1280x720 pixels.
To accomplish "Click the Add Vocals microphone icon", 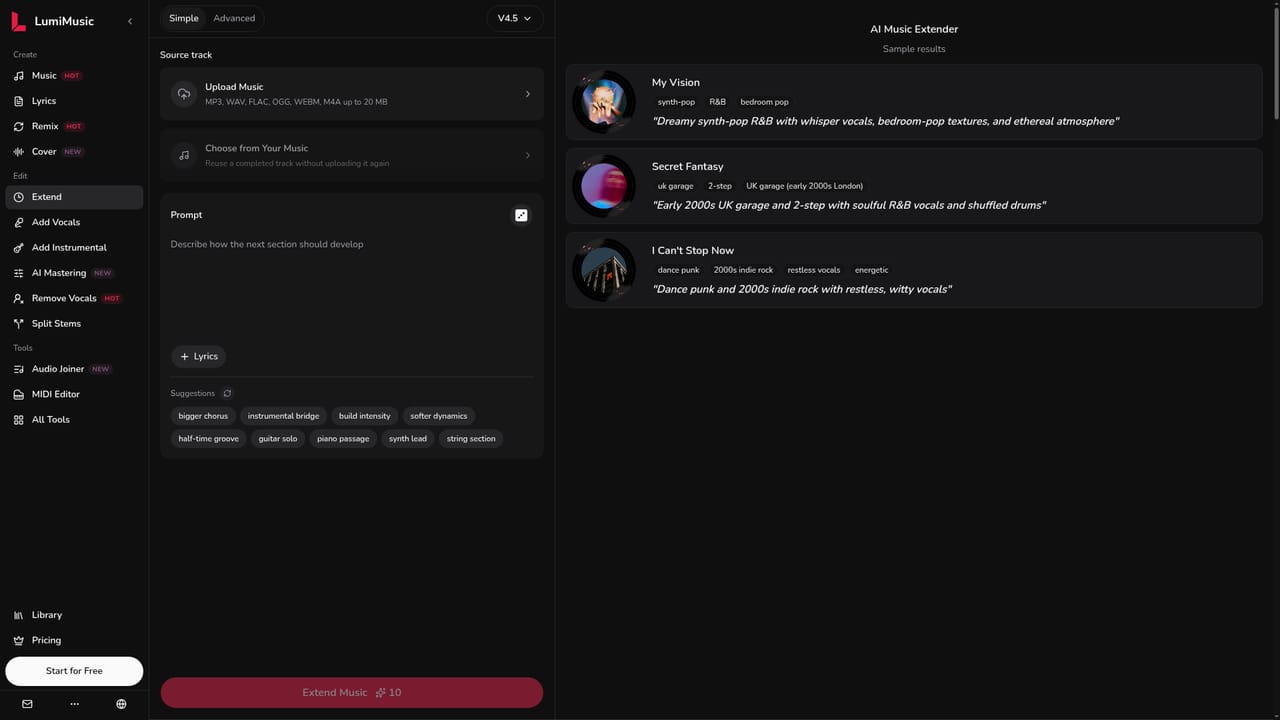I will 19,222.
